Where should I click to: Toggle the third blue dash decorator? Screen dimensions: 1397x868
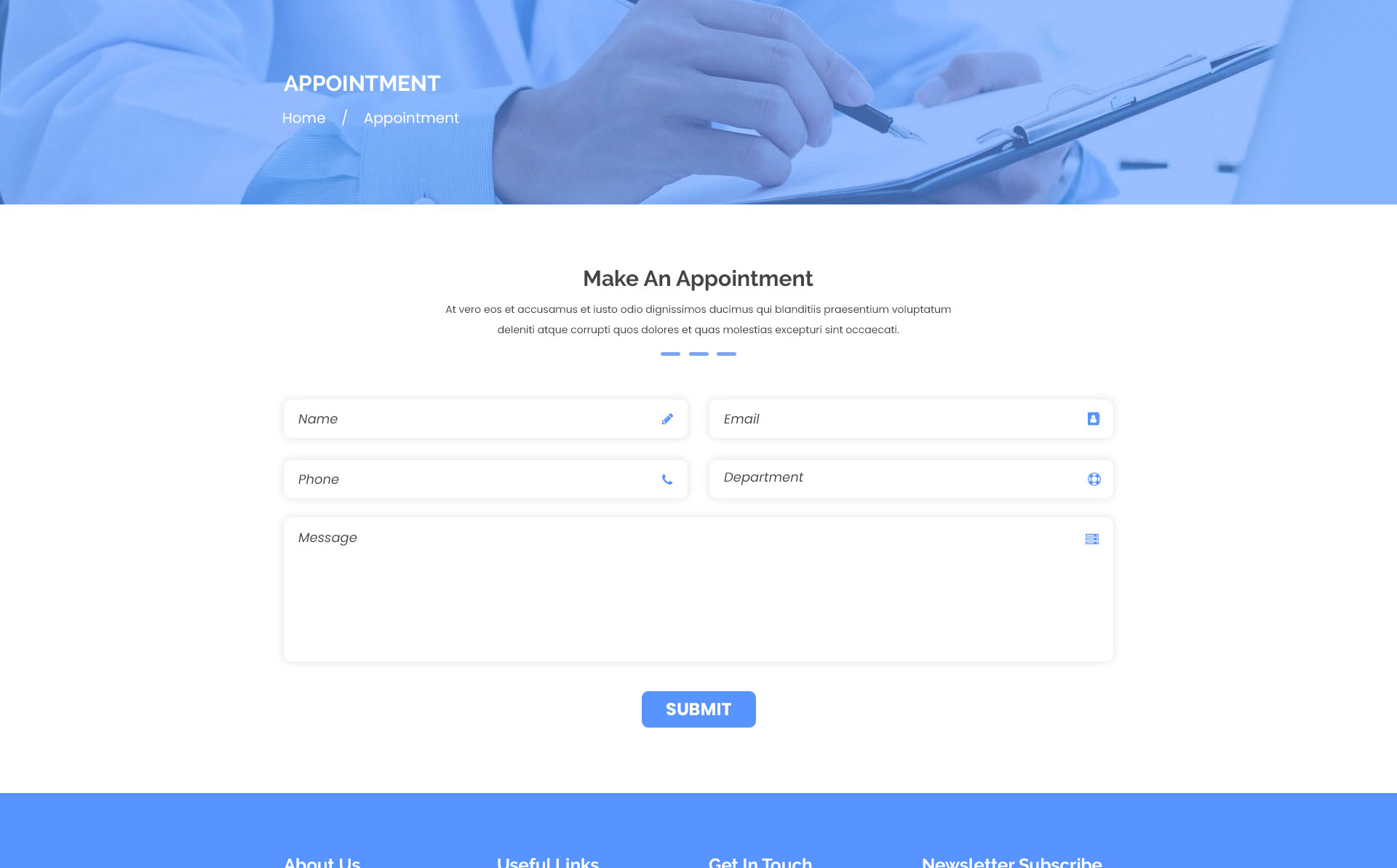point(726,353)
